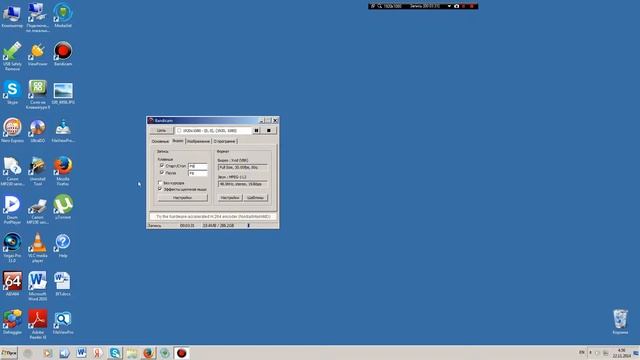Launch the AIDA64 desktop shortcut
This screenshot has height=360, width=640.
click(x=12, y=284)
